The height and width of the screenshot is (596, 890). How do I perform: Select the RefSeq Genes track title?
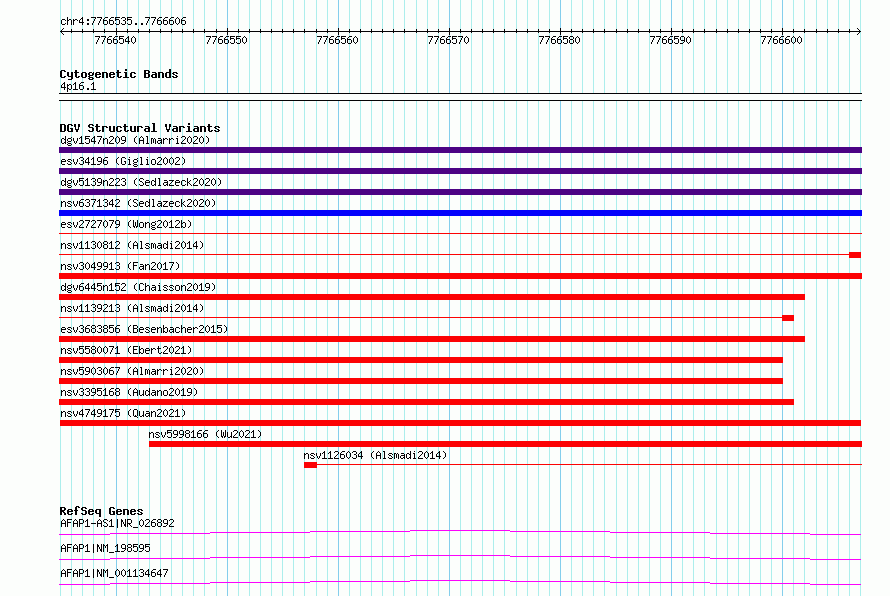pos(101,511)
